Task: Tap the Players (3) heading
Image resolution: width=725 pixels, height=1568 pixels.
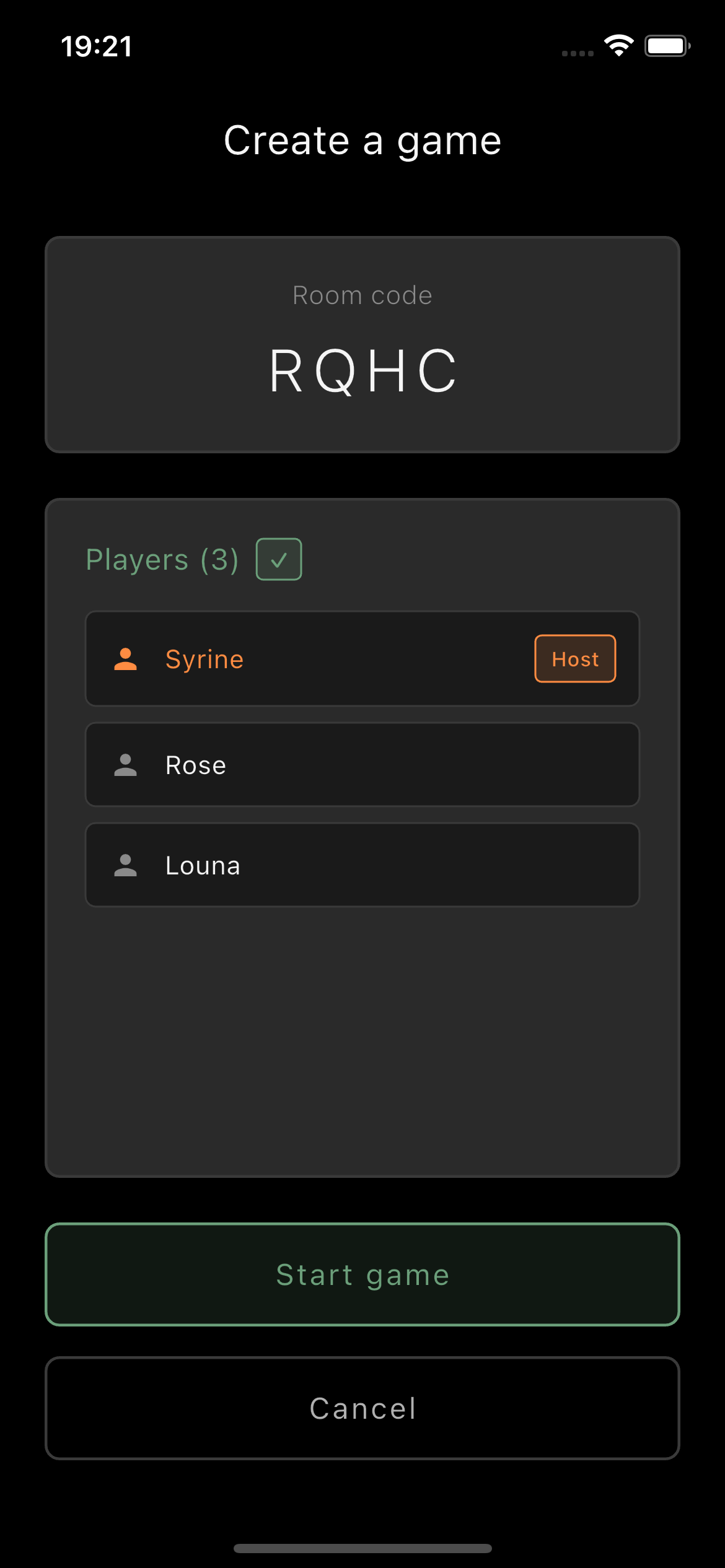Action: point(162,560)
